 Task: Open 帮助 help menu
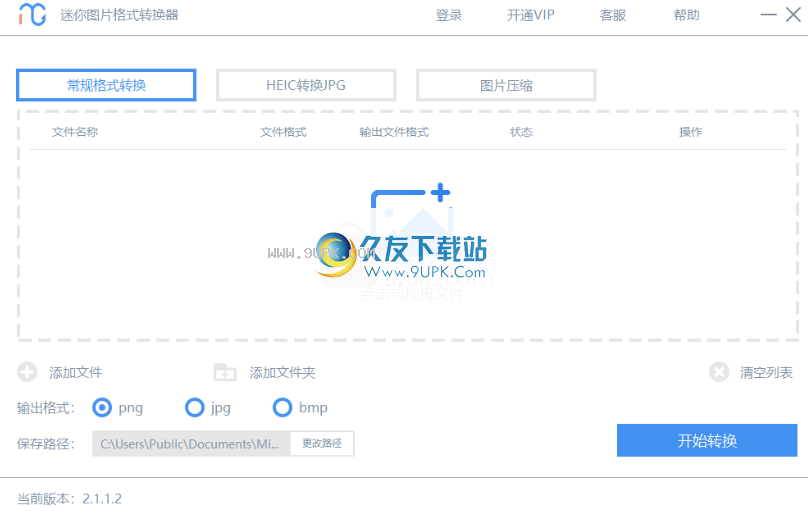686,15
